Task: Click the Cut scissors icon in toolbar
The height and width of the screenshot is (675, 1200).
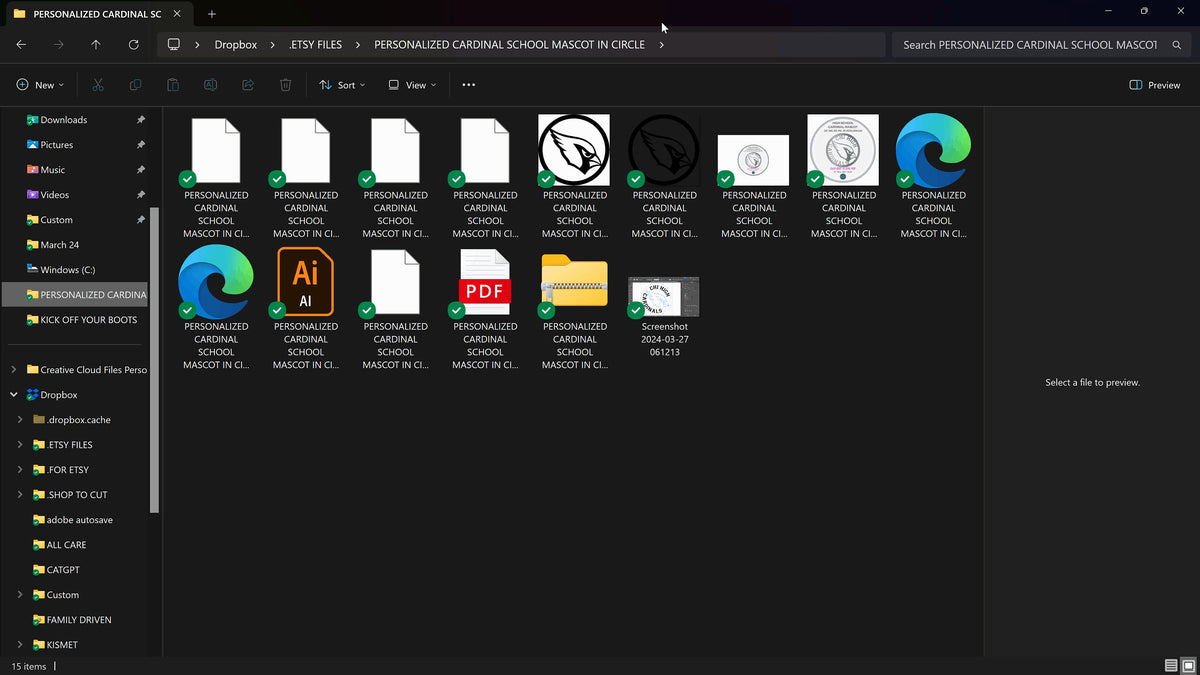Action: point(98,85)
